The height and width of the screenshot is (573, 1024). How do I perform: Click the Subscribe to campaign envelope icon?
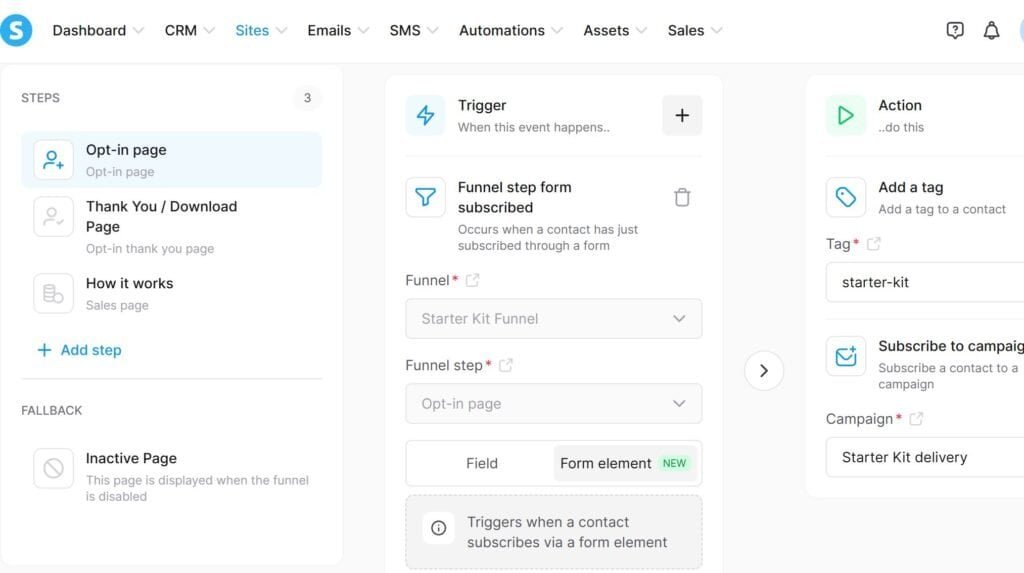846,356
